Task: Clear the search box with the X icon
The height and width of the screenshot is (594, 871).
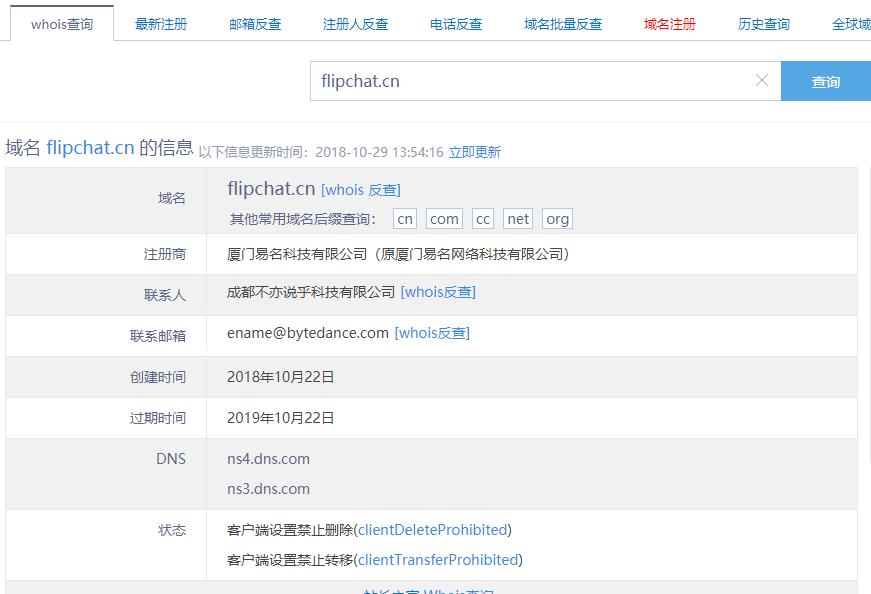Action: tap(762, 81)
